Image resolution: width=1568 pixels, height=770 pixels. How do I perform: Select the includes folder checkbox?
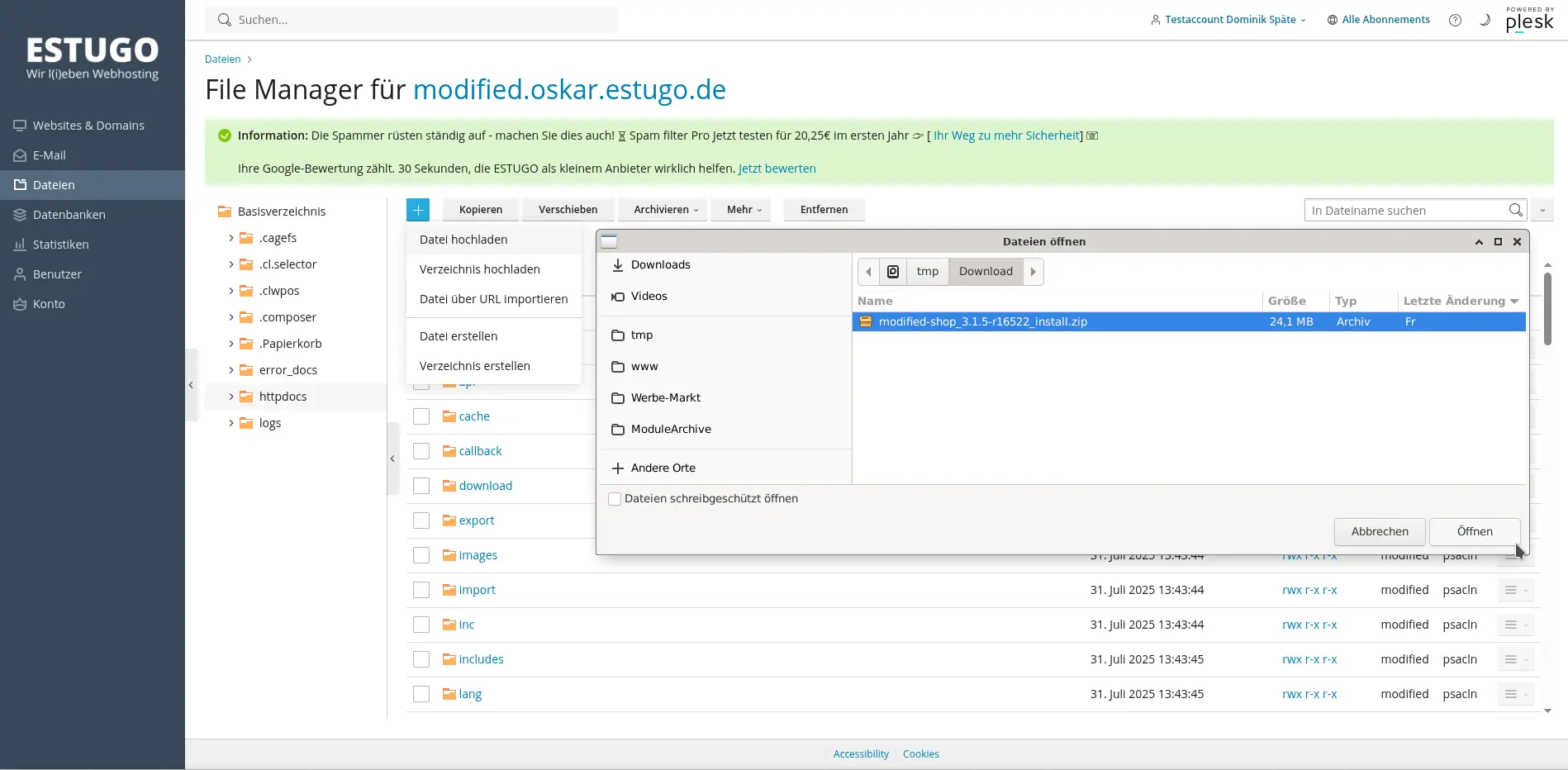coord(421,659)
